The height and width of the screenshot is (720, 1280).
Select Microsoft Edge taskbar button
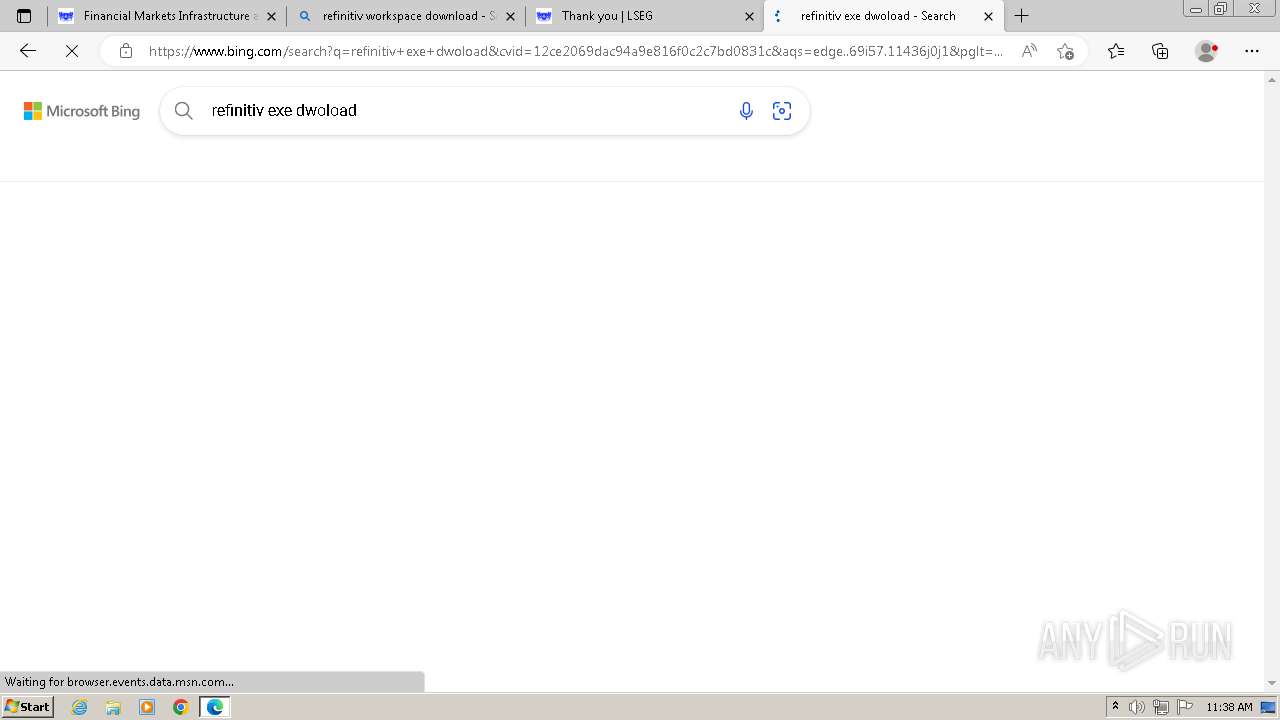coord(215,707)
